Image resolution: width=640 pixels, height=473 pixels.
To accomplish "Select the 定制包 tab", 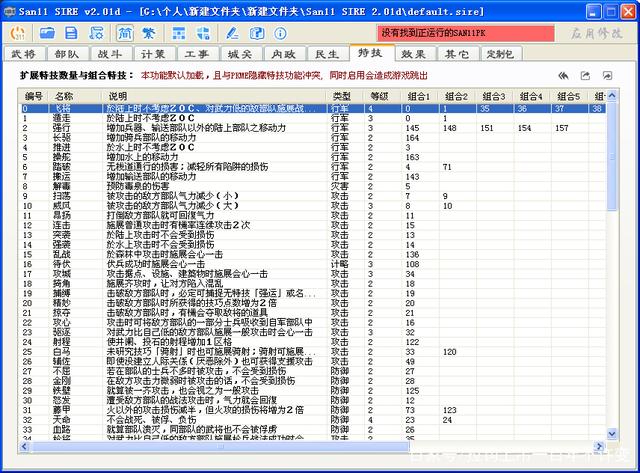I will 500,53.
